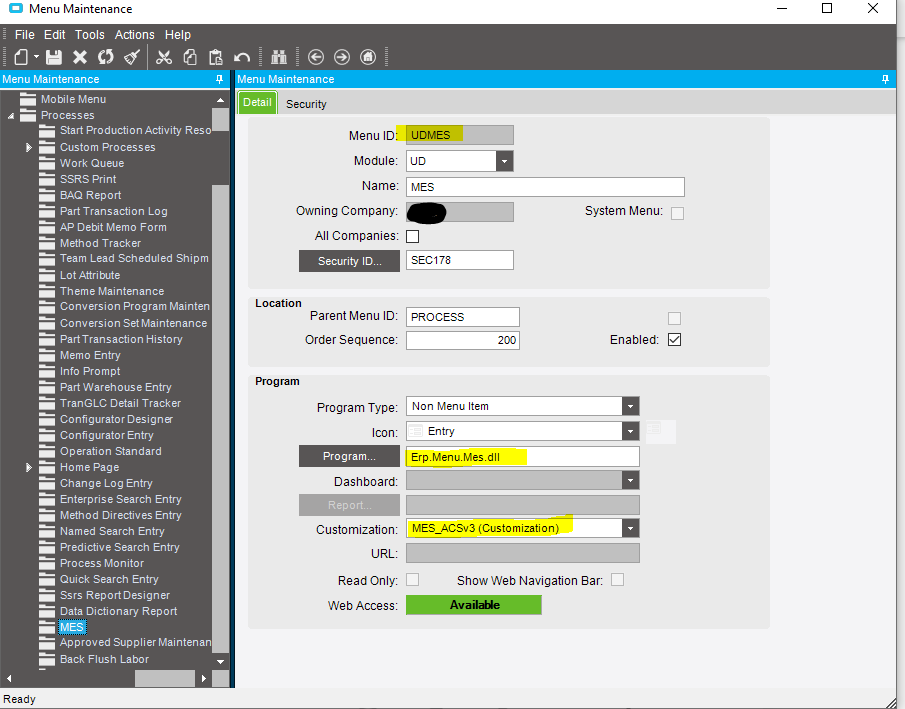Select Back Flush Labor tree item
905x709 pixels.
click(x=104, y=659)
